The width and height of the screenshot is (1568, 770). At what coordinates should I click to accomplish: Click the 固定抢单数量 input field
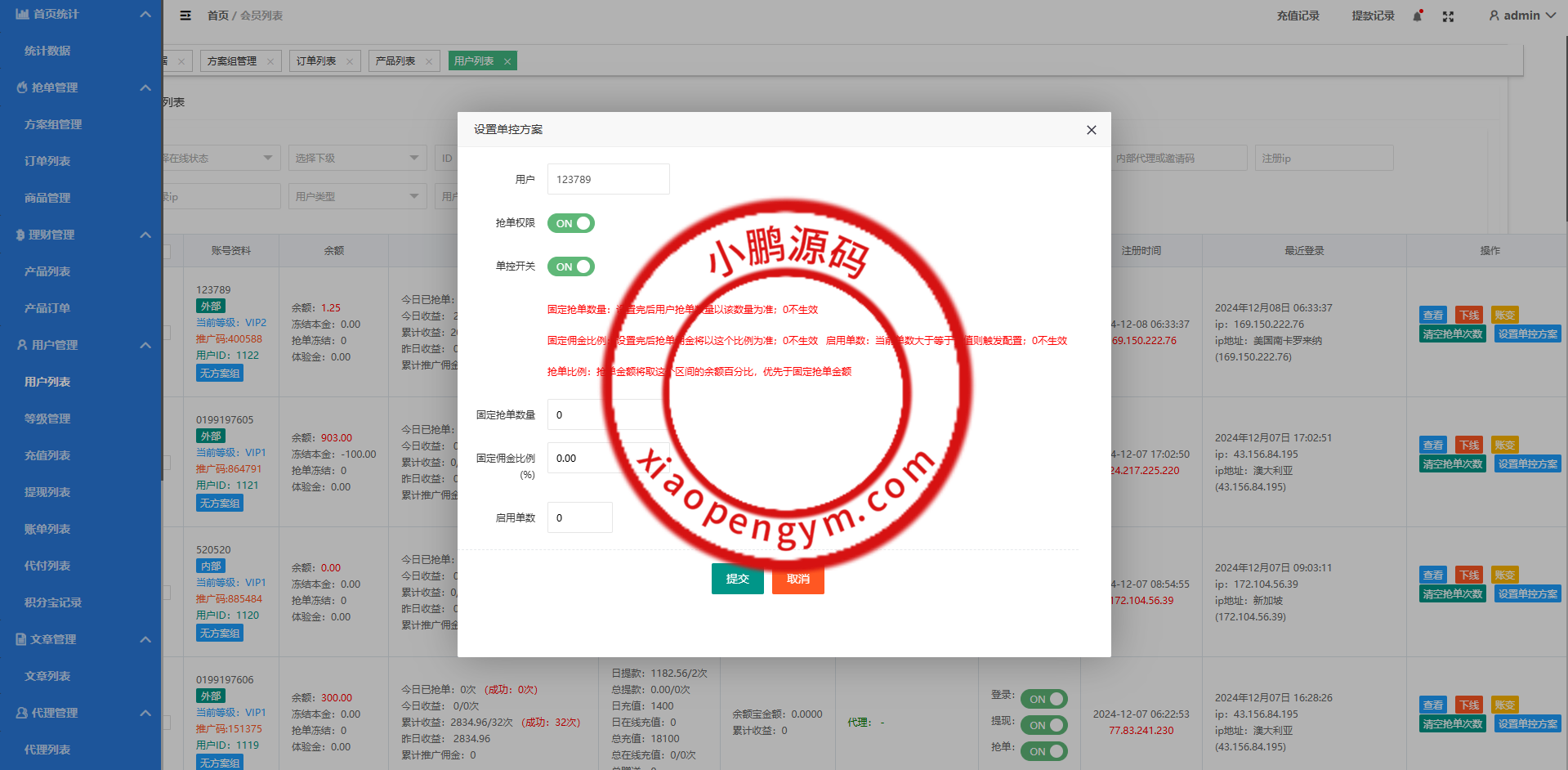pyautogui.click(x=579, y=414)
